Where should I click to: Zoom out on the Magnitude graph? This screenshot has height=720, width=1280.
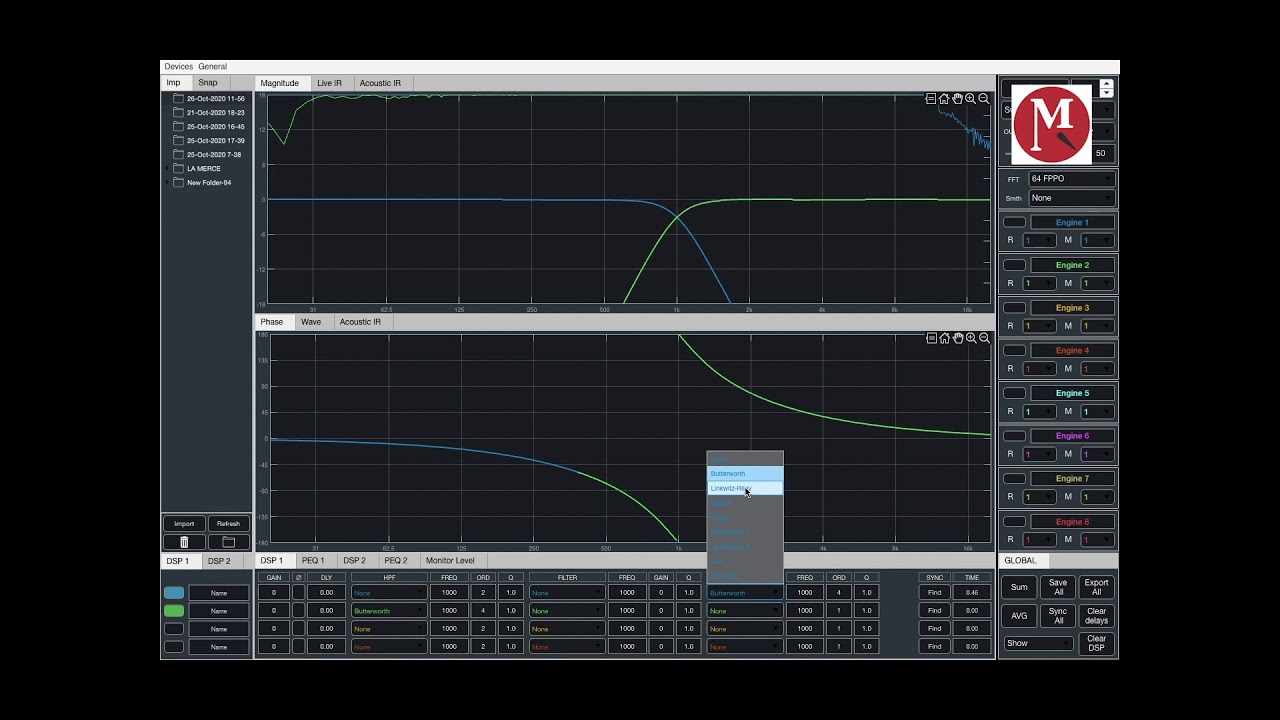pos(984,99)
